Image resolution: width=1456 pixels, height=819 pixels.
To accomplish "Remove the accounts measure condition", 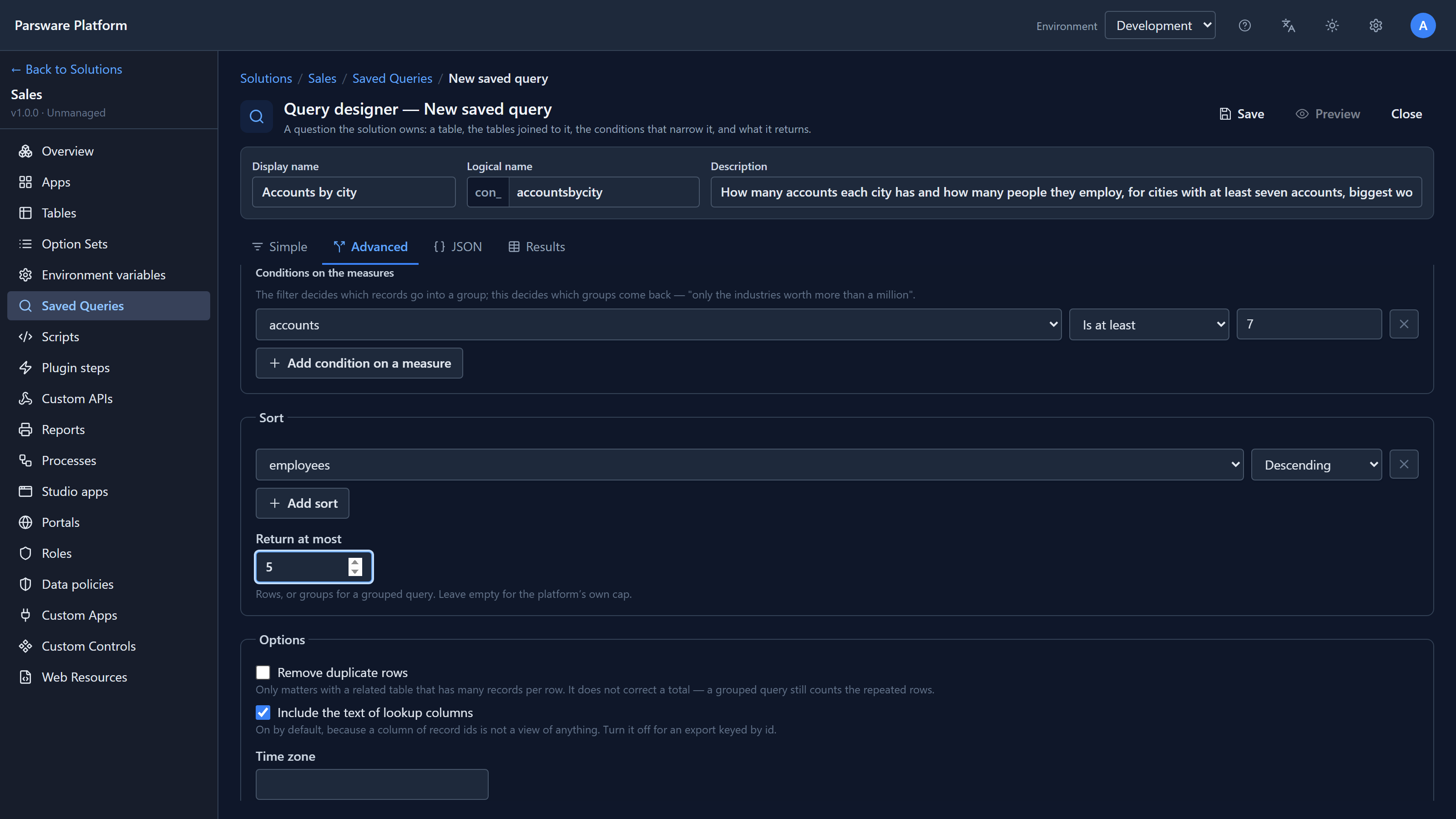I will coord(1404,324).
